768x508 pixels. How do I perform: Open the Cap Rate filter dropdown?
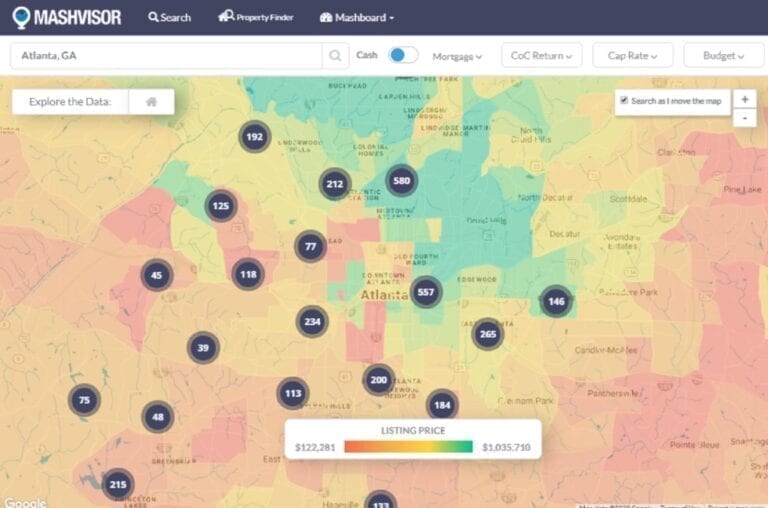tap(632, 56)
